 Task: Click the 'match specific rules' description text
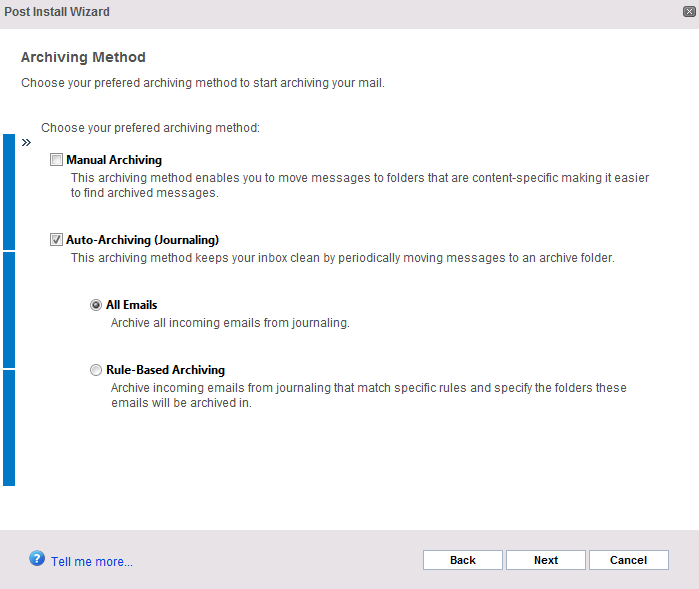[x=369, y=395]
